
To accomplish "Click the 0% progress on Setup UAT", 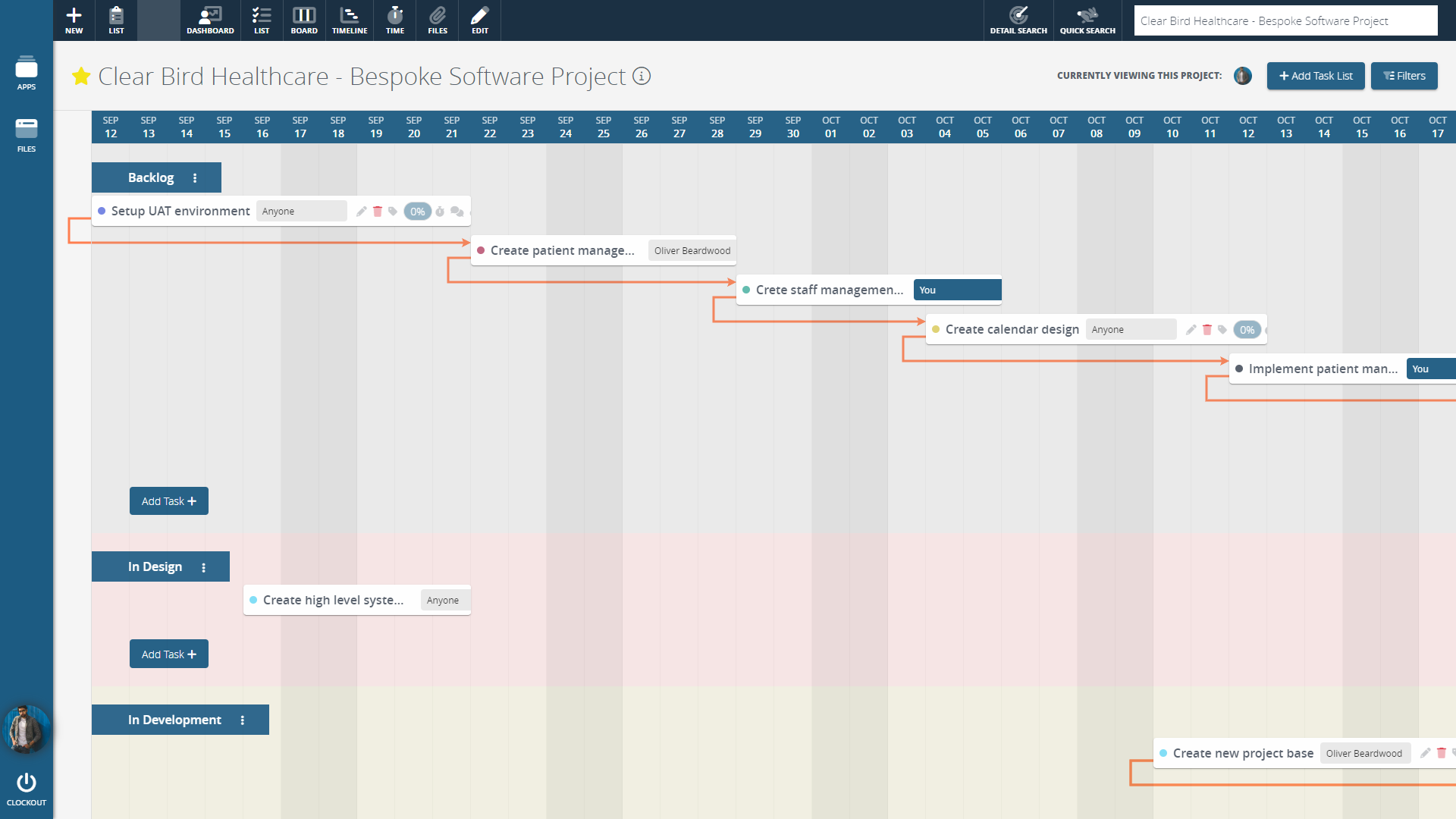I will pos(417,212).
